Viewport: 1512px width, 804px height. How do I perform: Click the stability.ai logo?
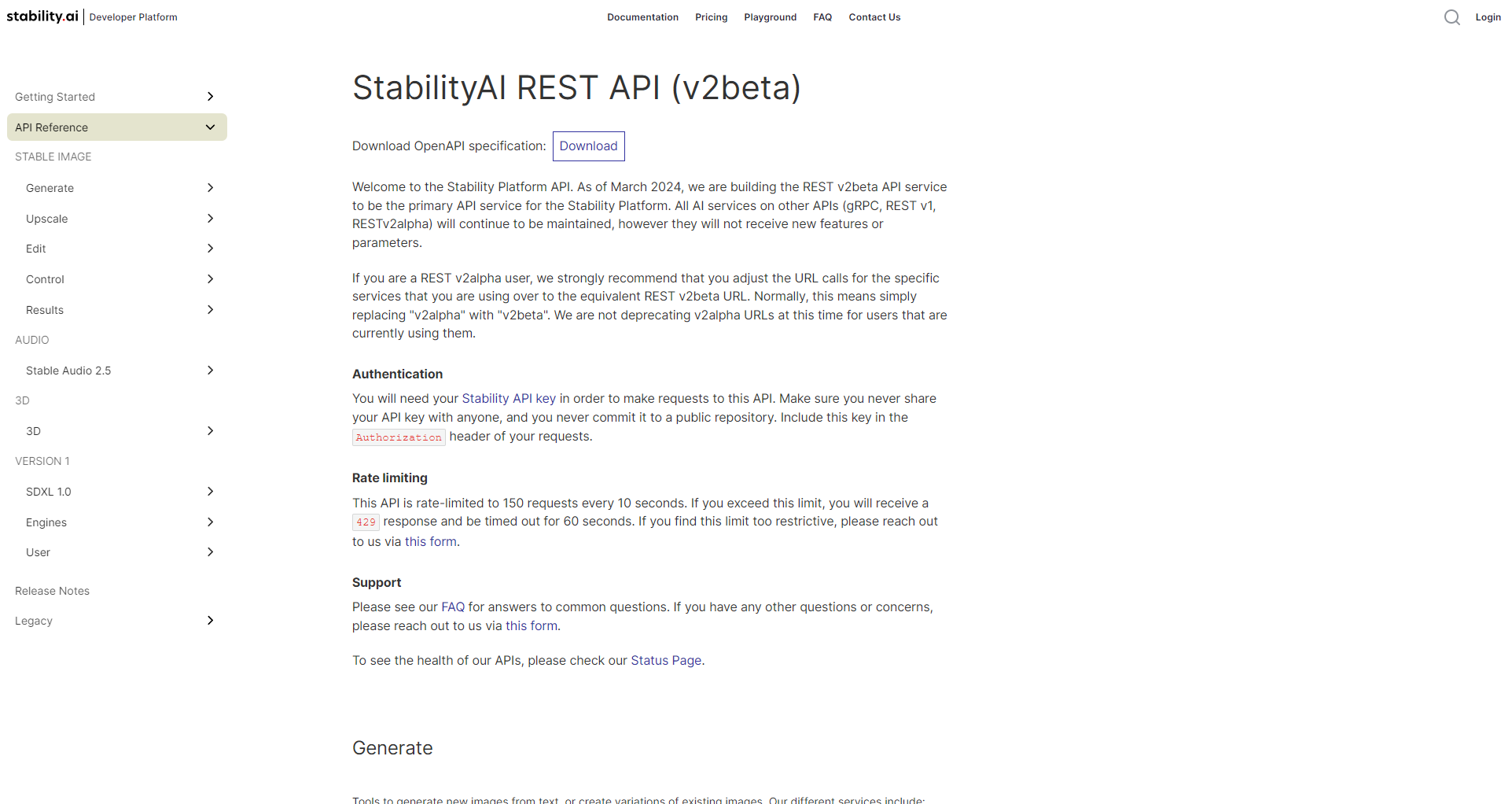coord(42,16)
